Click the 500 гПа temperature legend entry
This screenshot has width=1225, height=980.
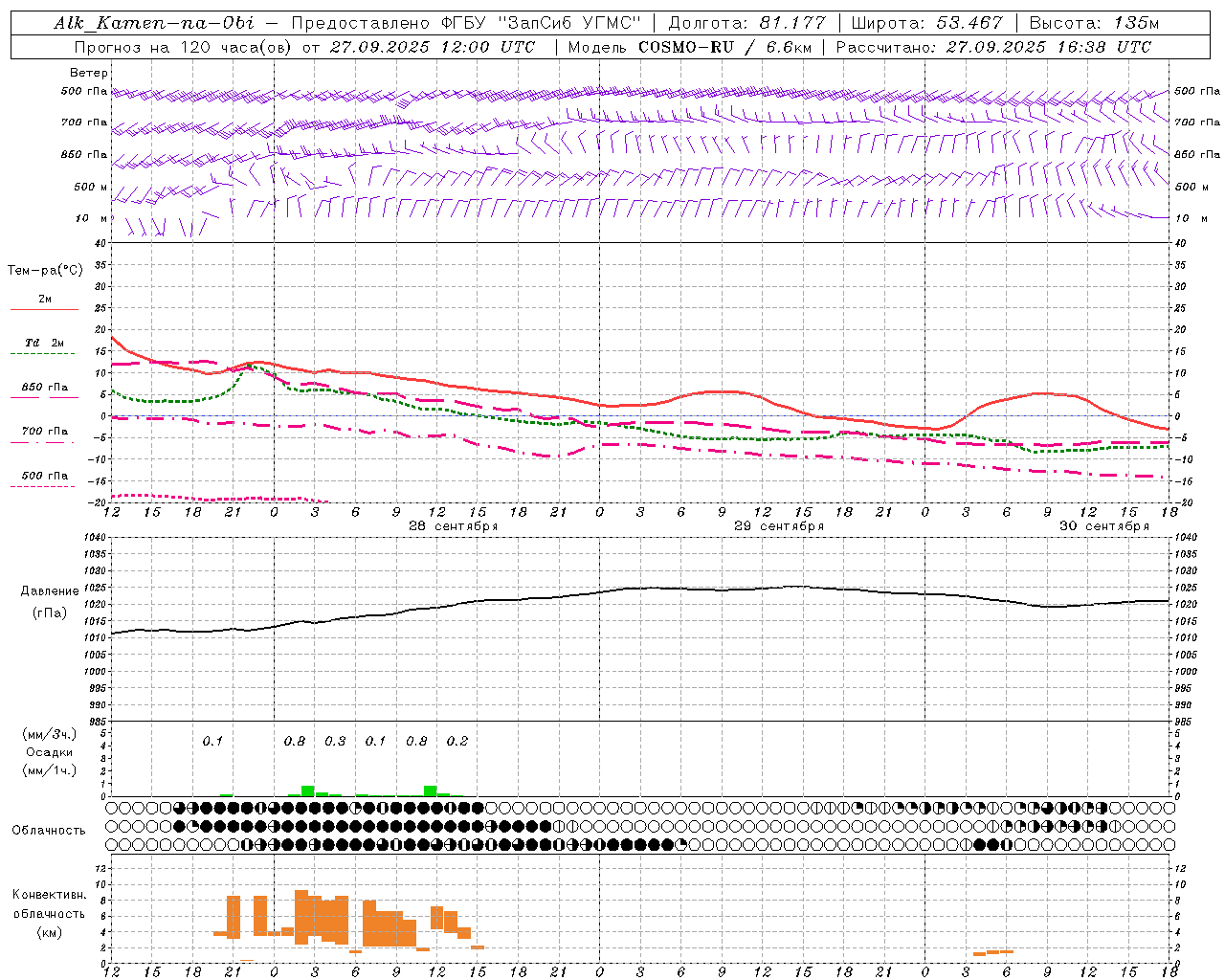click(45, 475)
